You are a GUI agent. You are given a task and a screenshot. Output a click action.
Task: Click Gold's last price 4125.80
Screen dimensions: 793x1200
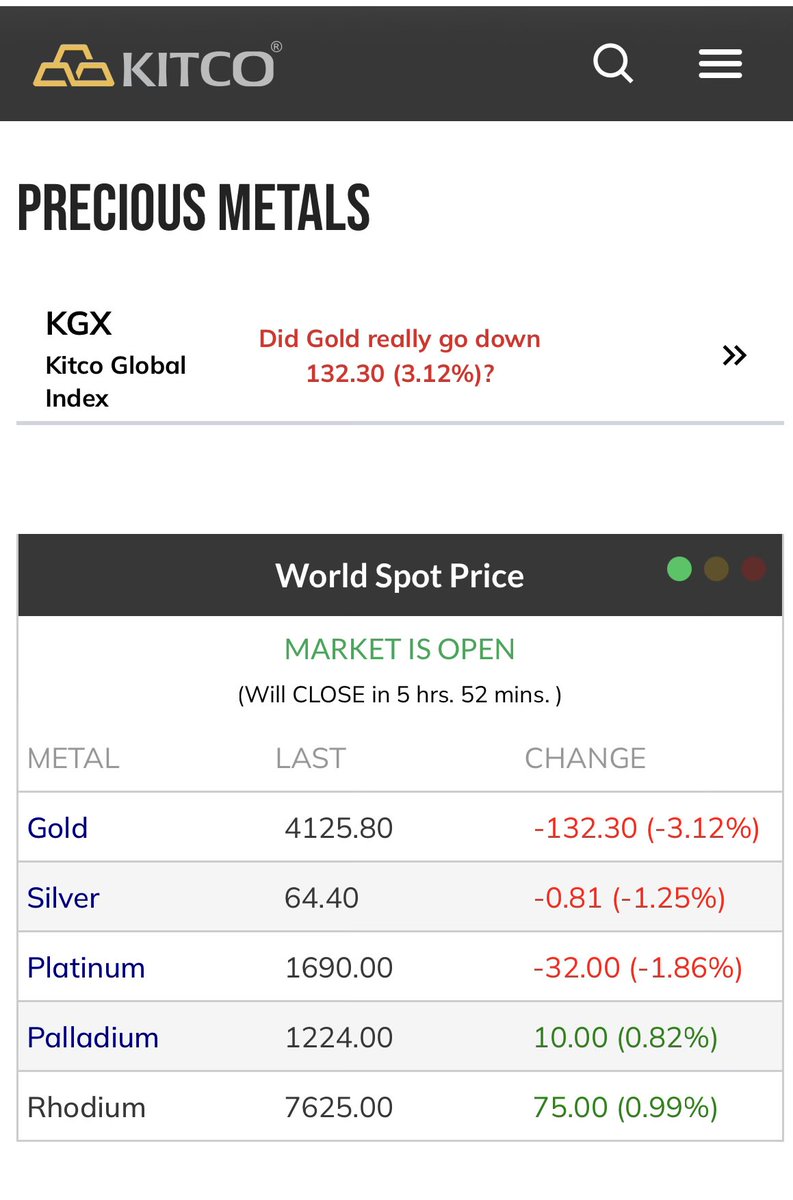(x=339, y=828)
